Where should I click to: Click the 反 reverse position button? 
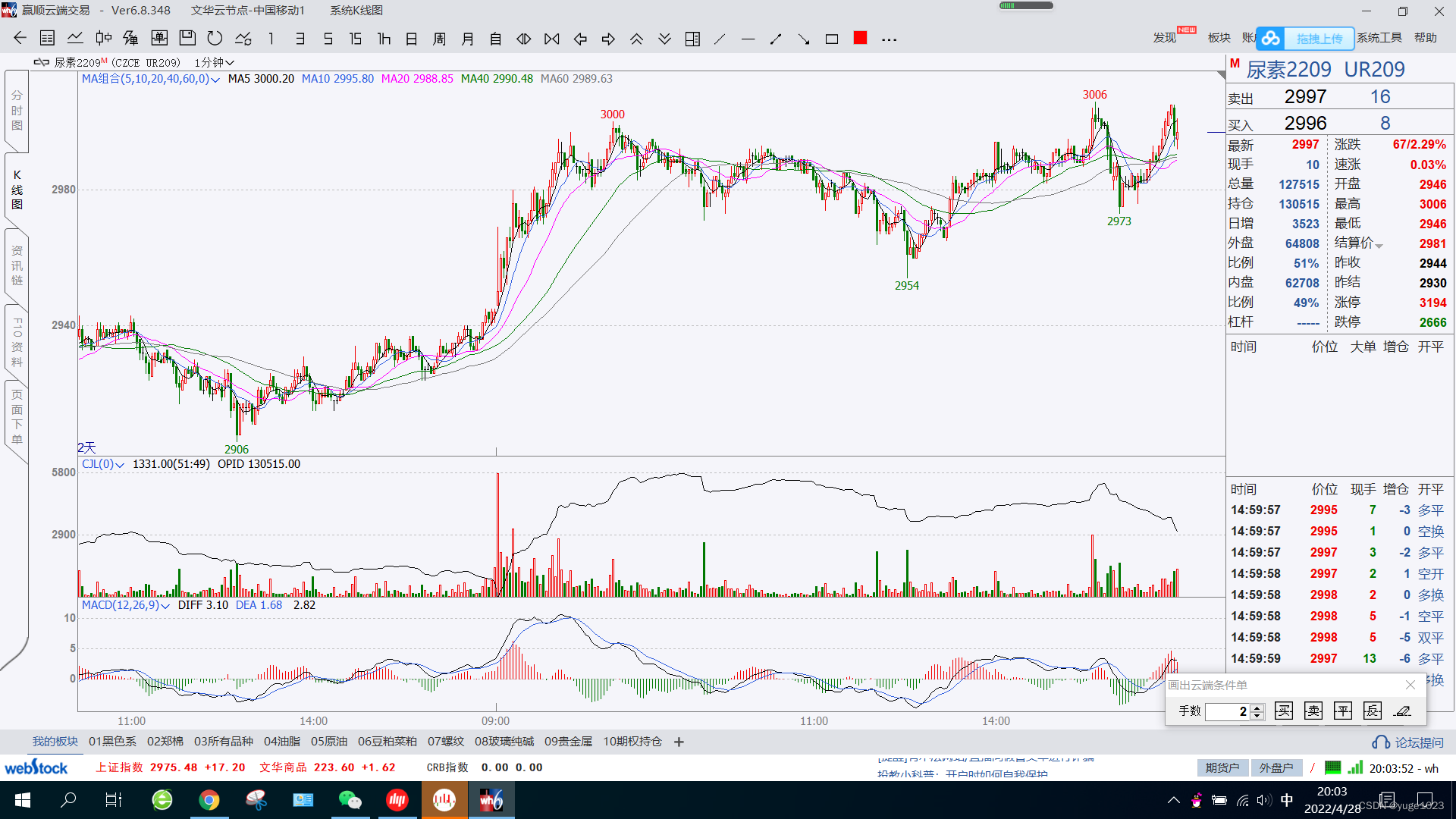(1373, 711)
